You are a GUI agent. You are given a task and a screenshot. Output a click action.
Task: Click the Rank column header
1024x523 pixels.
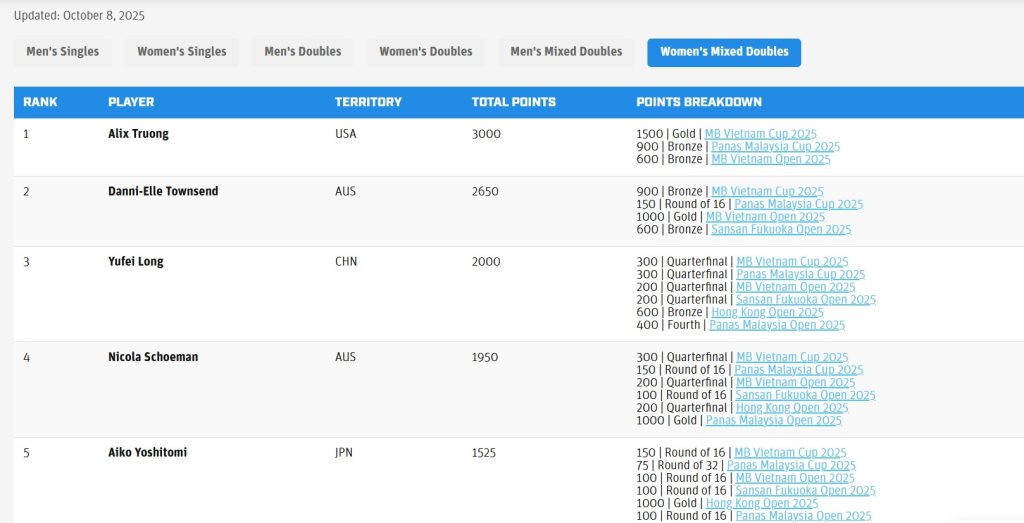point(40,102)
